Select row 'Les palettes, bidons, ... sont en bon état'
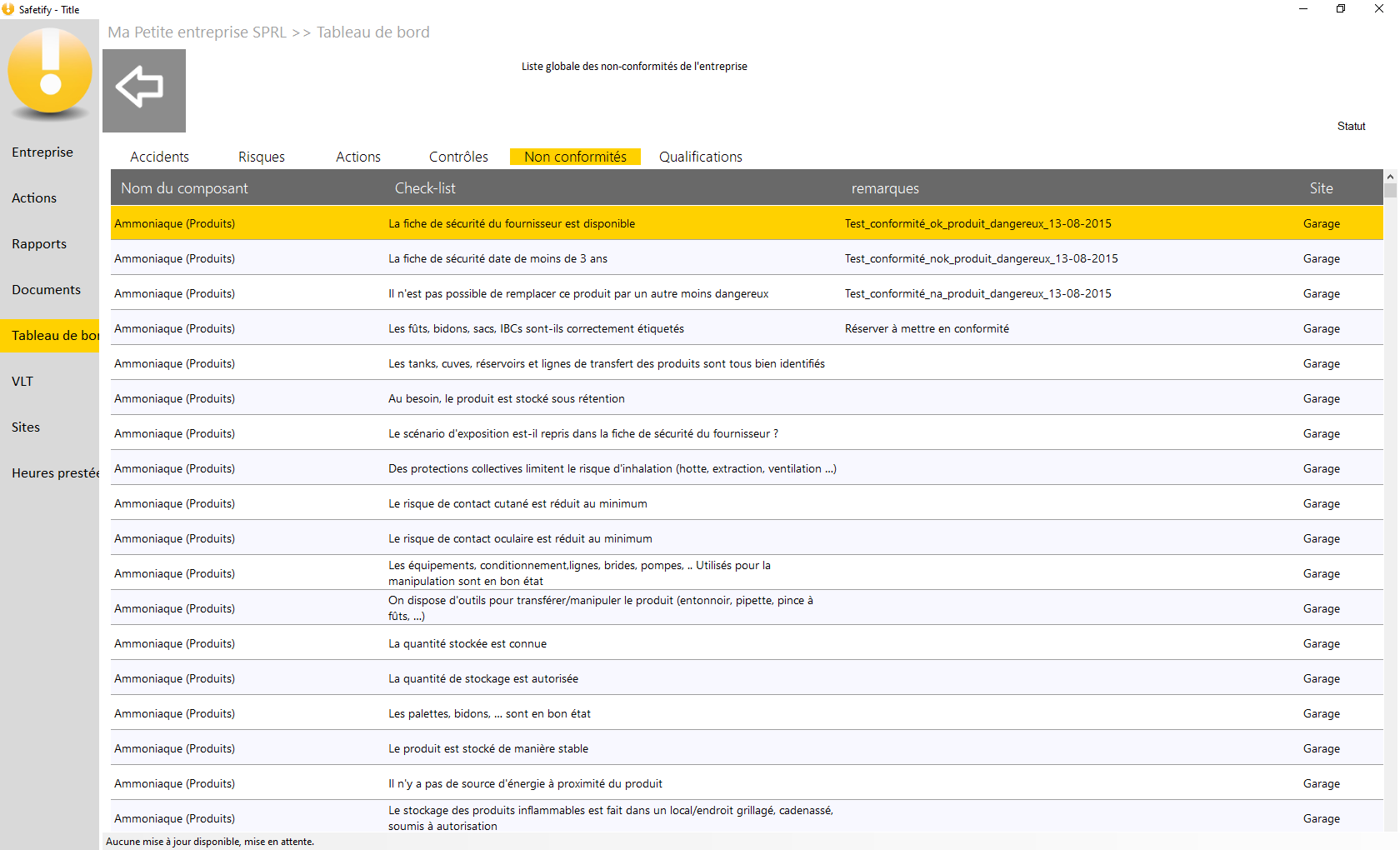 click(x=747, y=713)
